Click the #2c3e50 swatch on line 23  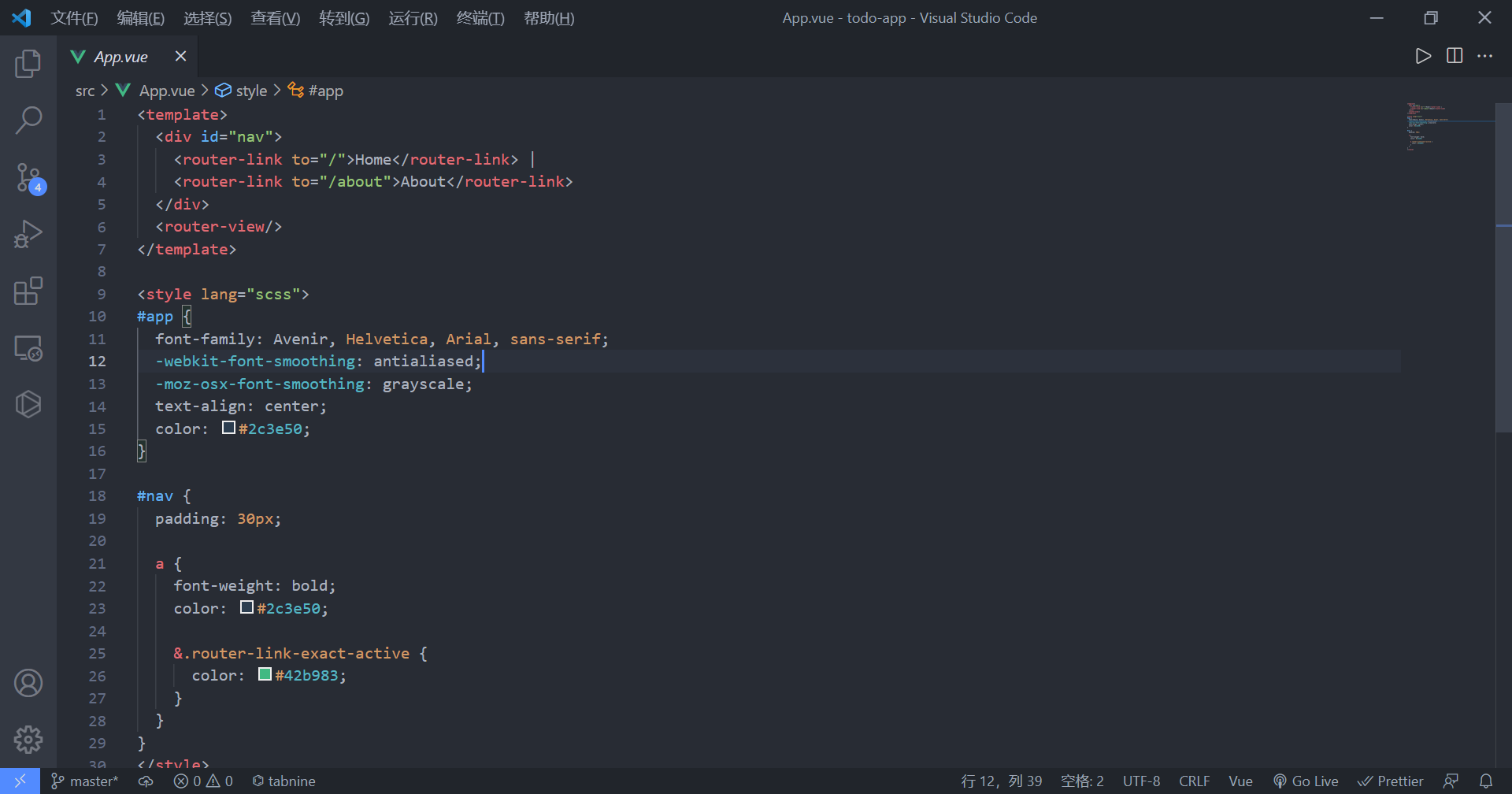tap(246, 607)
